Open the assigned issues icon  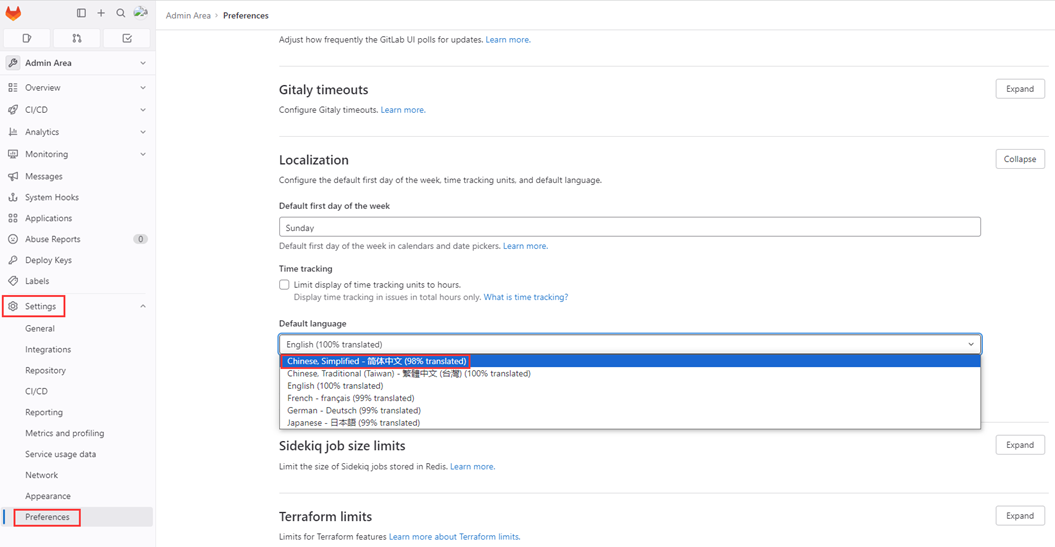27,38
